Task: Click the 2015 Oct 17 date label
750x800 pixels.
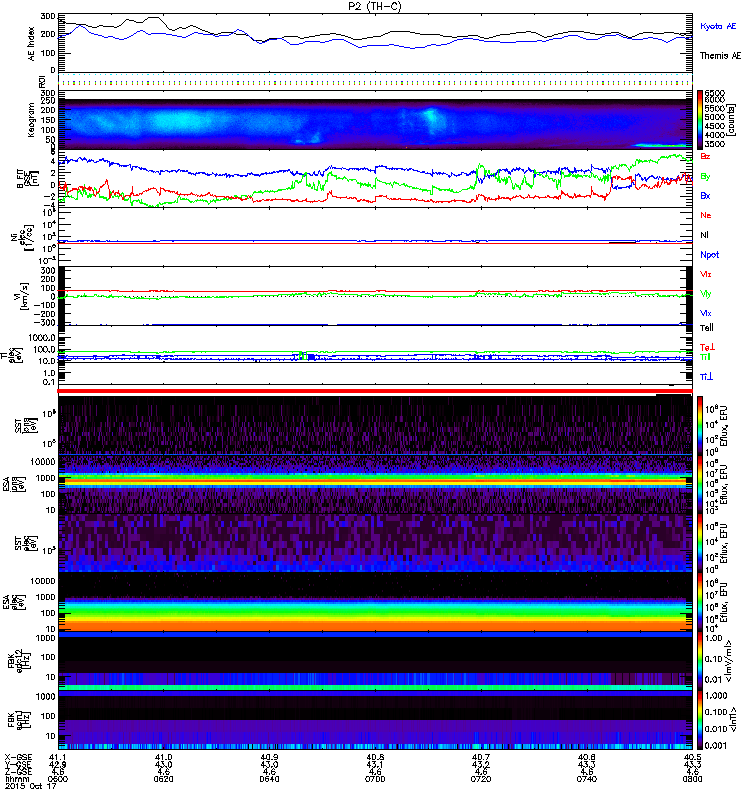Action: pyautogui.click(x=28, y=788)
